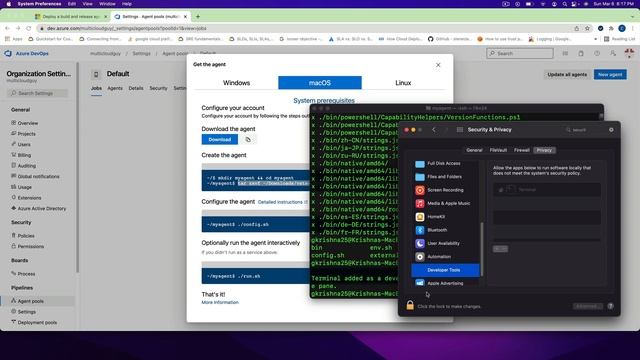Viewport: 640px width, 360px height.
Task: Open the Azure DevOps marketplace bag icon
Action: click(x=581, y=53)
